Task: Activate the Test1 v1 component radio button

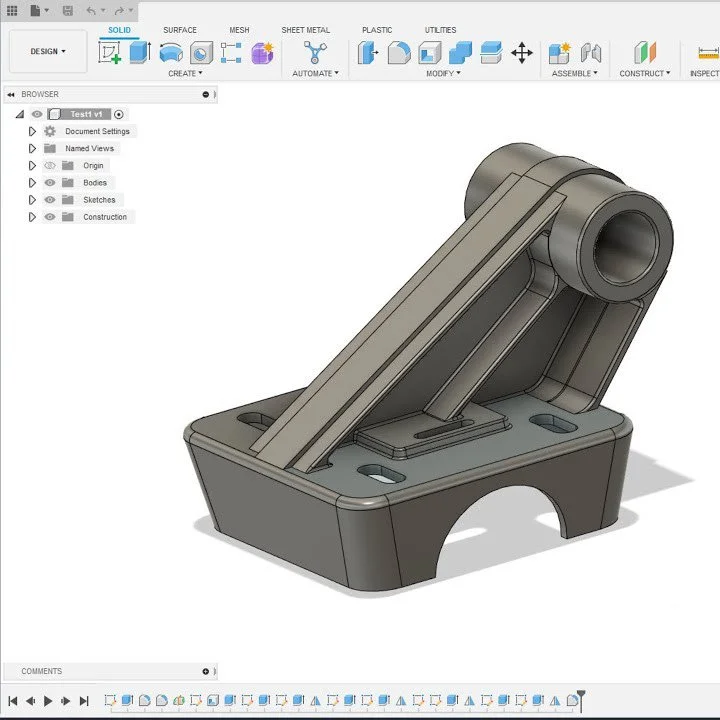Action: (118, 114)
